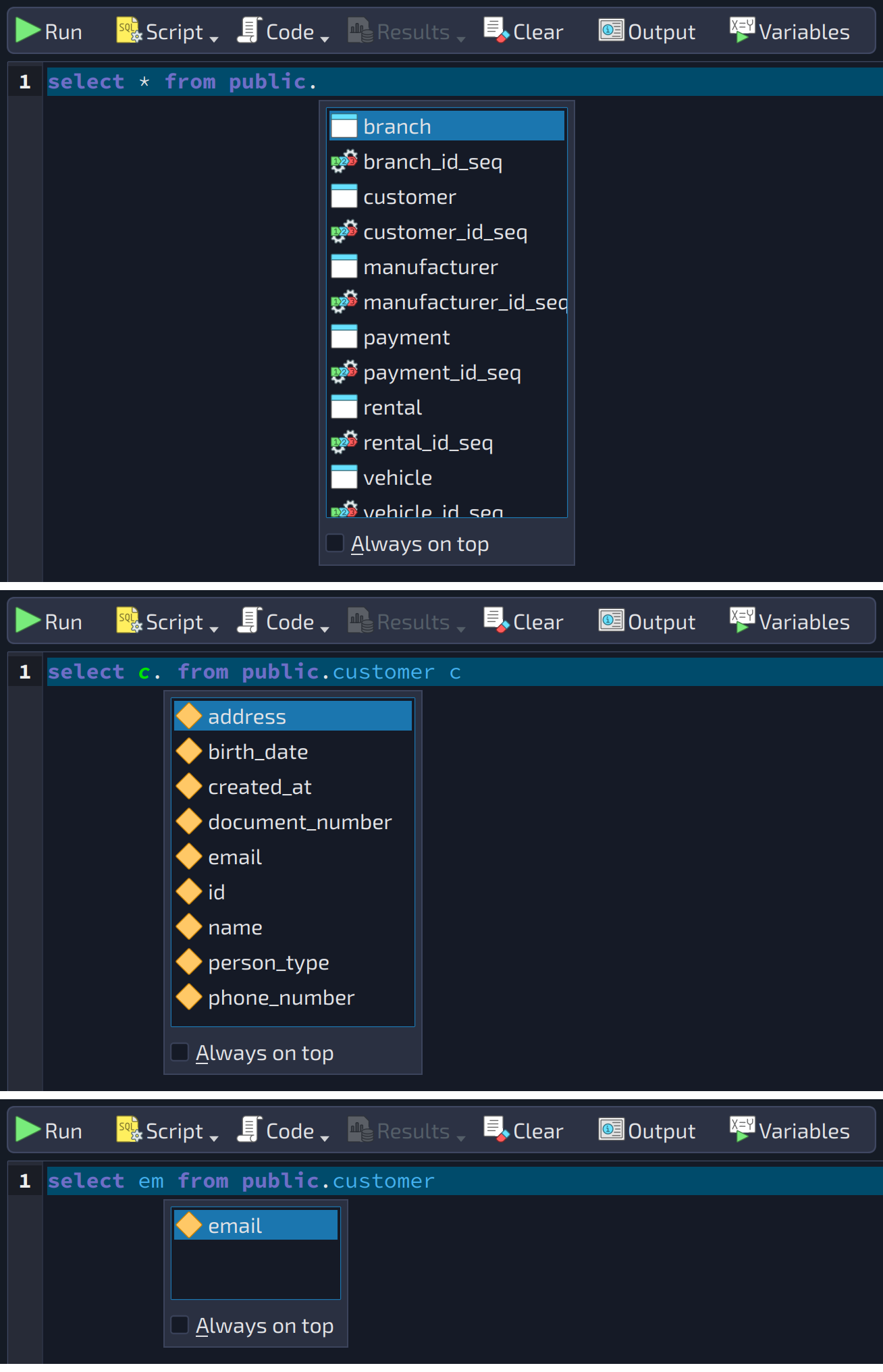Screen dimensions: 883x1372
Task: Select the branch table suggestion
Action: tap(447, 126)
